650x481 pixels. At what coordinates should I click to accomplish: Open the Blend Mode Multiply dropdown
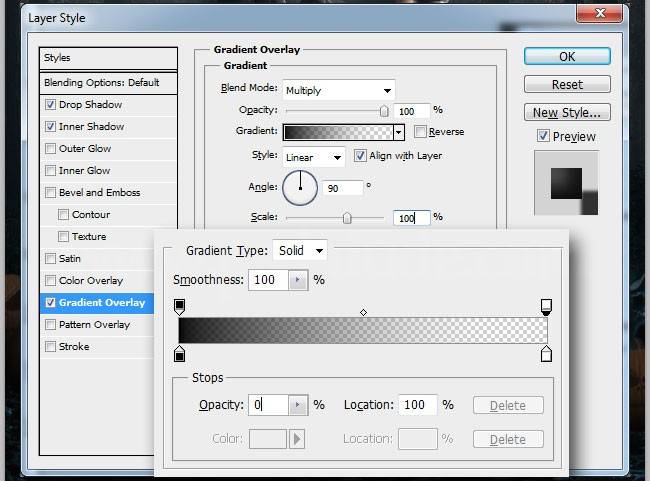click(x=338, y=90)
